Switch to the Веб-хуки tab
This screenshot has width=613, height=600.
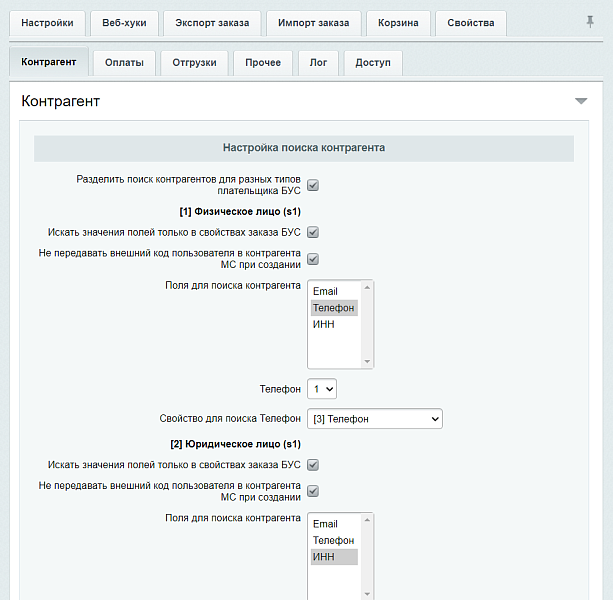[124, 23]
